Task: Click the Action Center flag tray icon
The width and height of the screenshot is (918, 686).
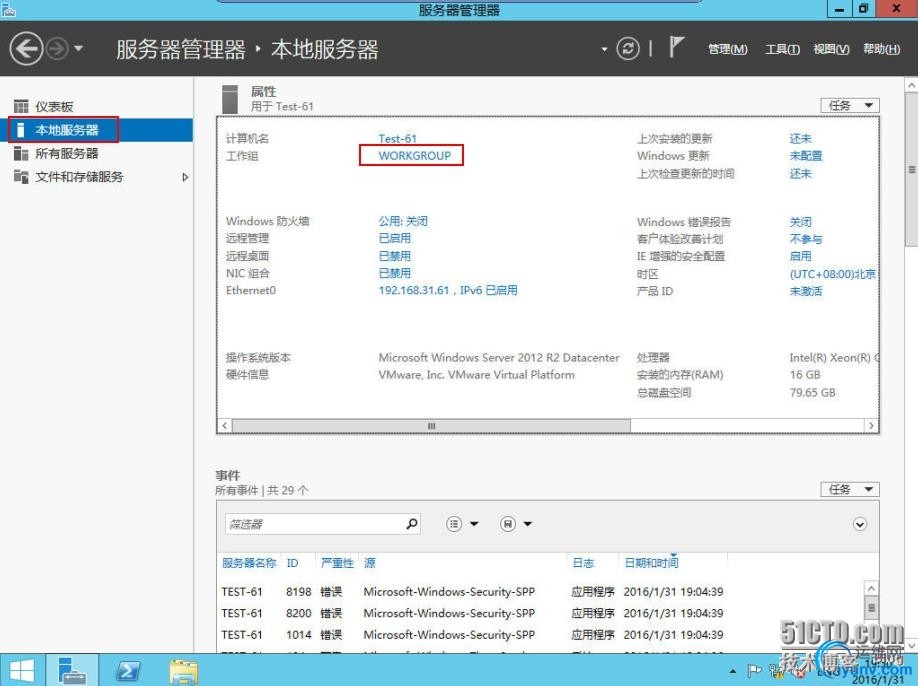Action: (x=755, y=671)
